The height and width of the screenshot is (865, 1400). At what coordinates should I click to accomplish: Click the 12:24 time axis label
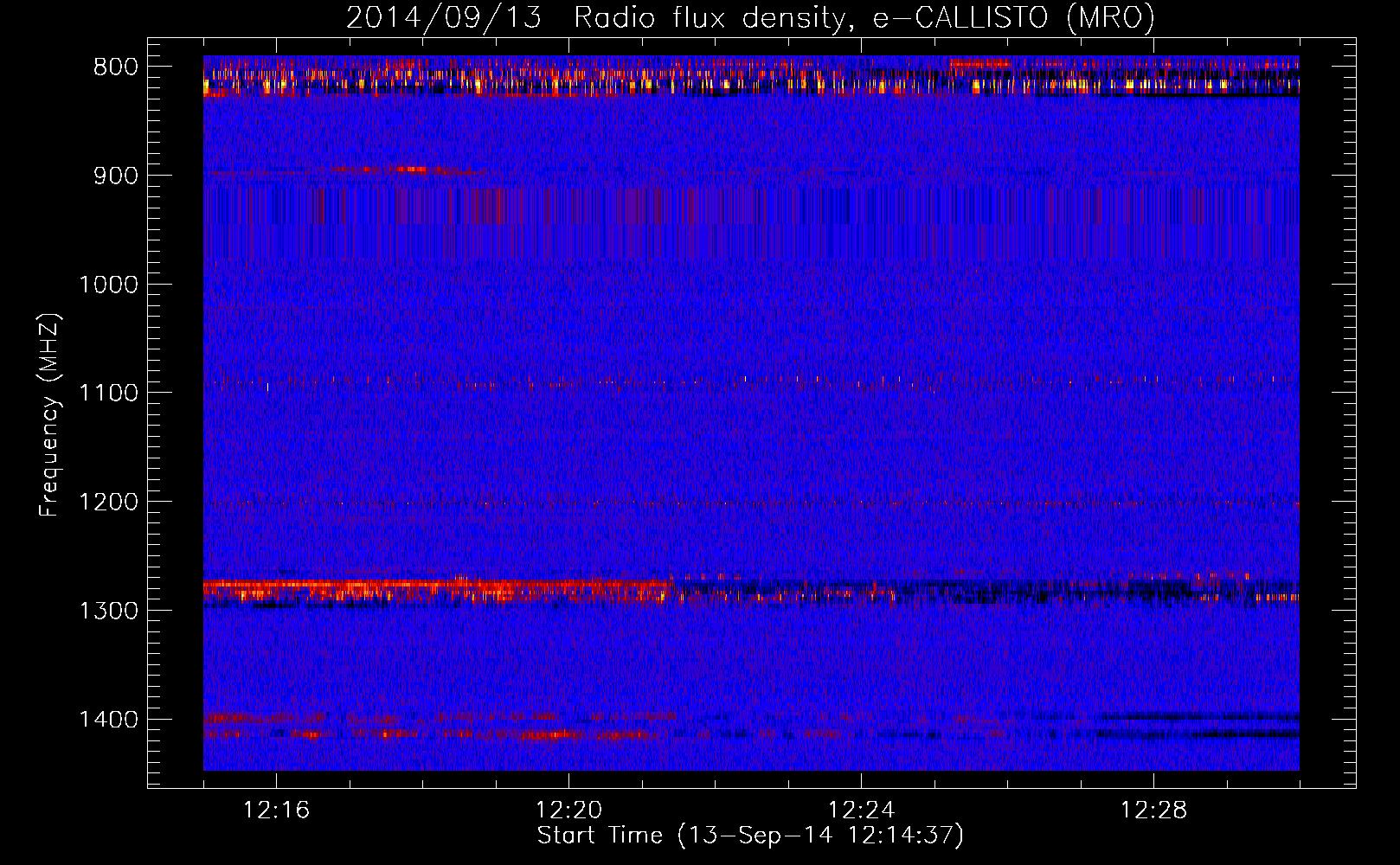(x=861, y=811)
